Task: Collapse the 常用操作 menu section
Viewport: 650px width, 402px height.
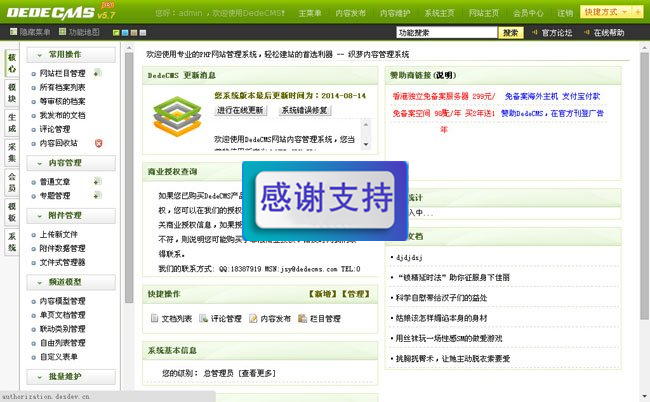Action: point(71,55)
